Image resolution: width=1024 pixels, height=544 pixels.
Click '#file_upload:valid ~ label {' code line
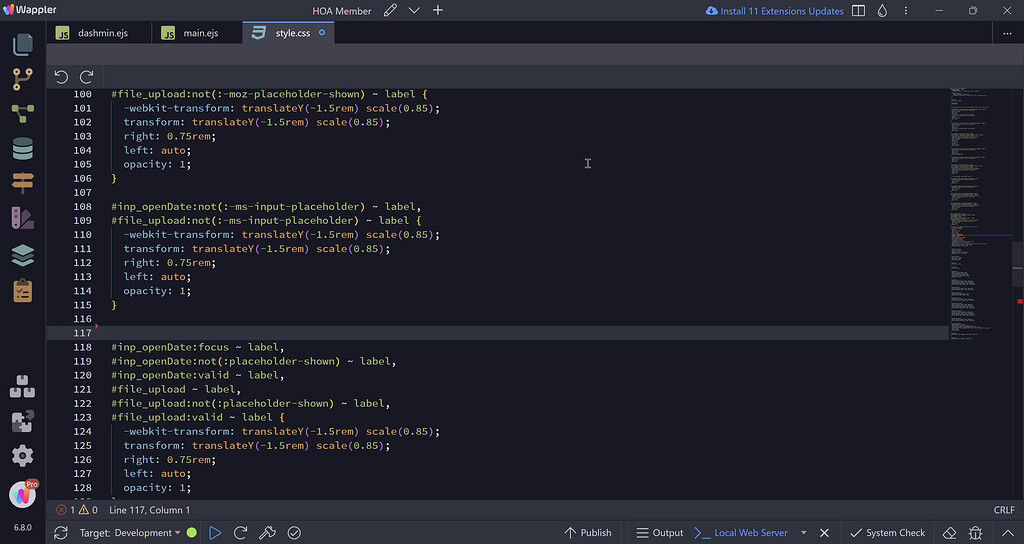coord(198,417)
